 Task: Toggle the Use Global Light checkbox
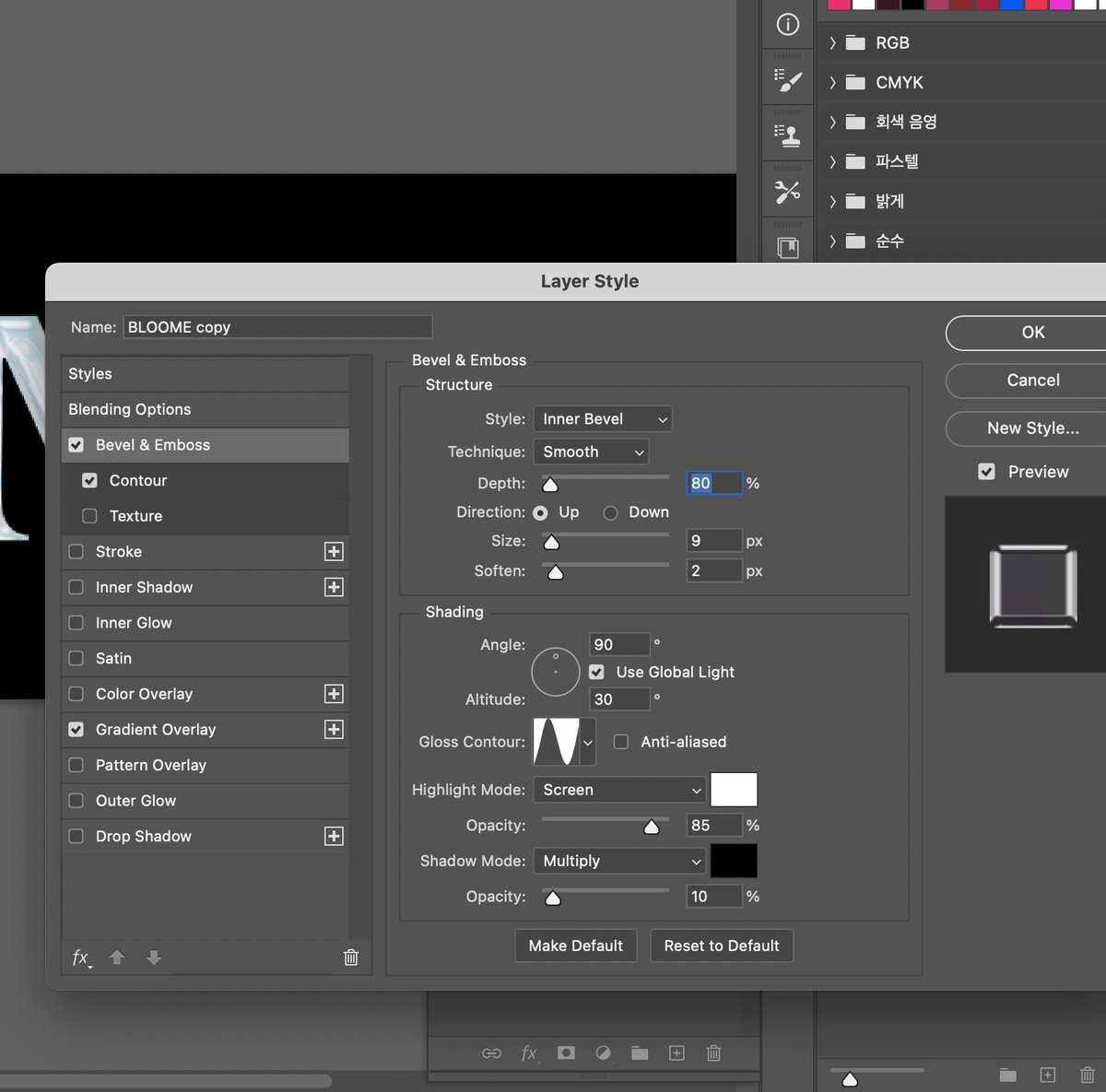pyautogui.click(x=596, y=672)
